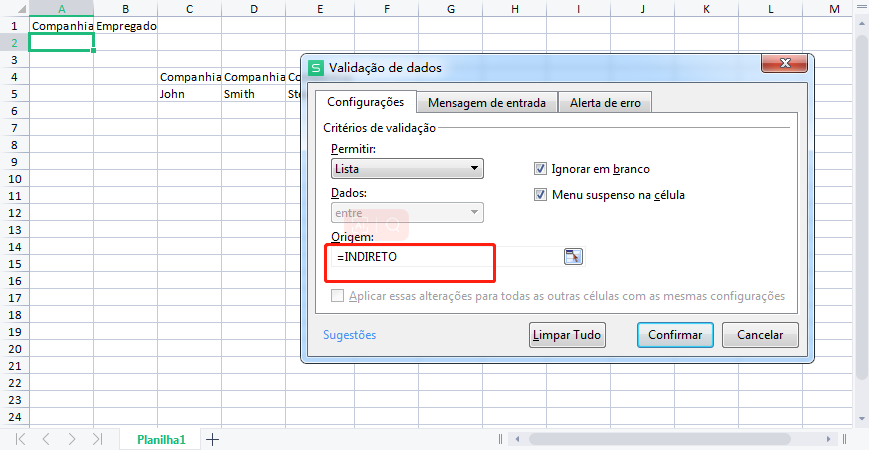
Task: Toggle Menu suspenso na célula checkbox
Action: click(540, 195)
